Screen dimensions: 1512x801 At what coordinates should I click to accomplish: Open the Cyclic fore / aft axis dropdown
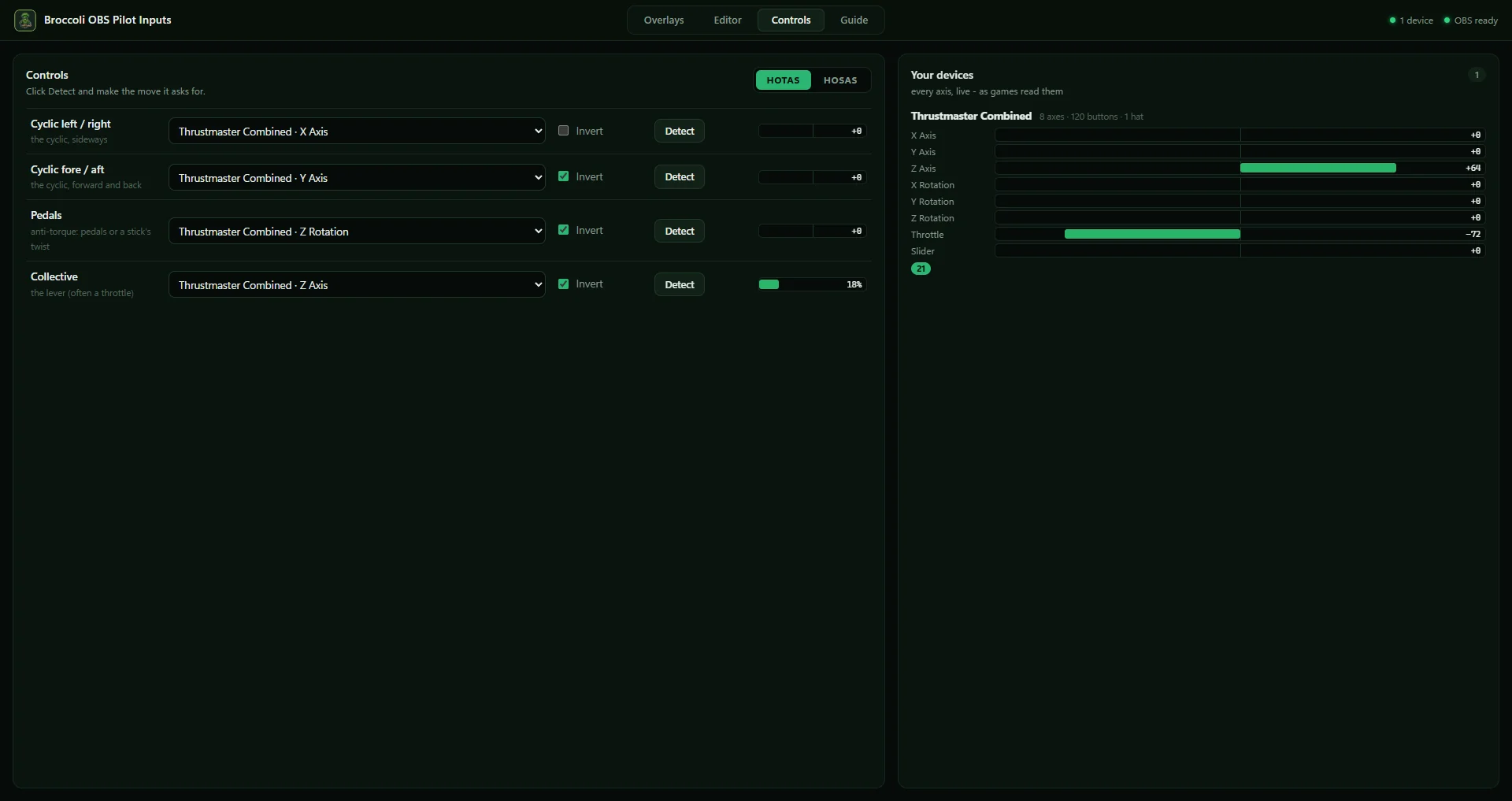pyautogui.click(x=357, y=177)
